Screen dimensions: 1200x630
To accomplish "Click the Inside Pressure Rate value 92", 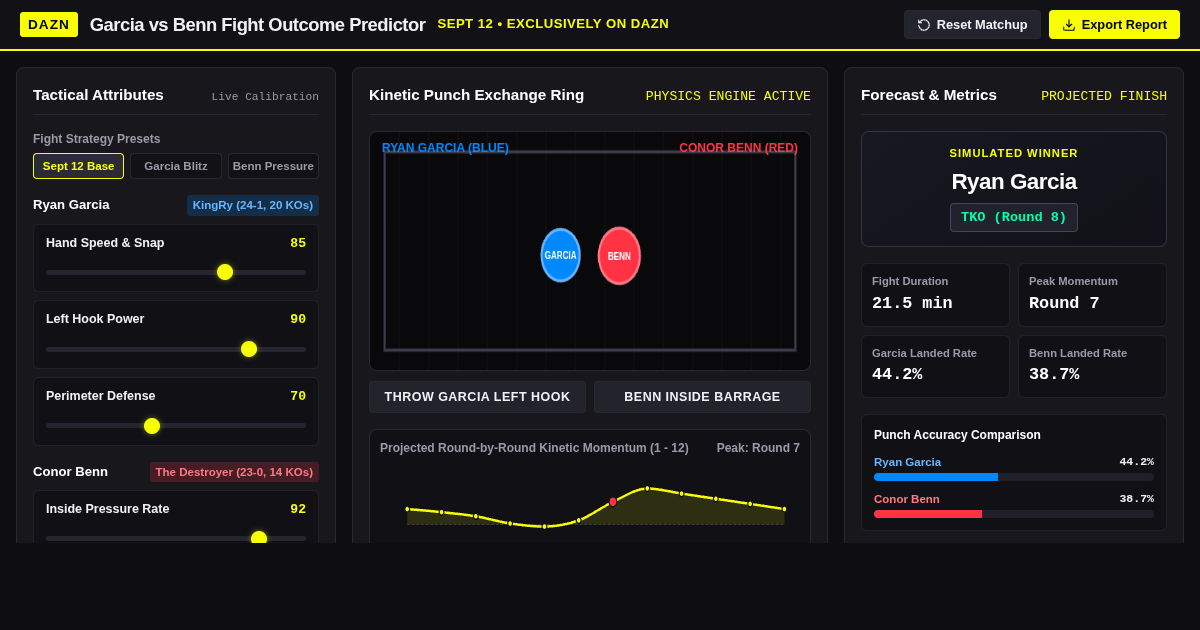I will click(298, 509).
